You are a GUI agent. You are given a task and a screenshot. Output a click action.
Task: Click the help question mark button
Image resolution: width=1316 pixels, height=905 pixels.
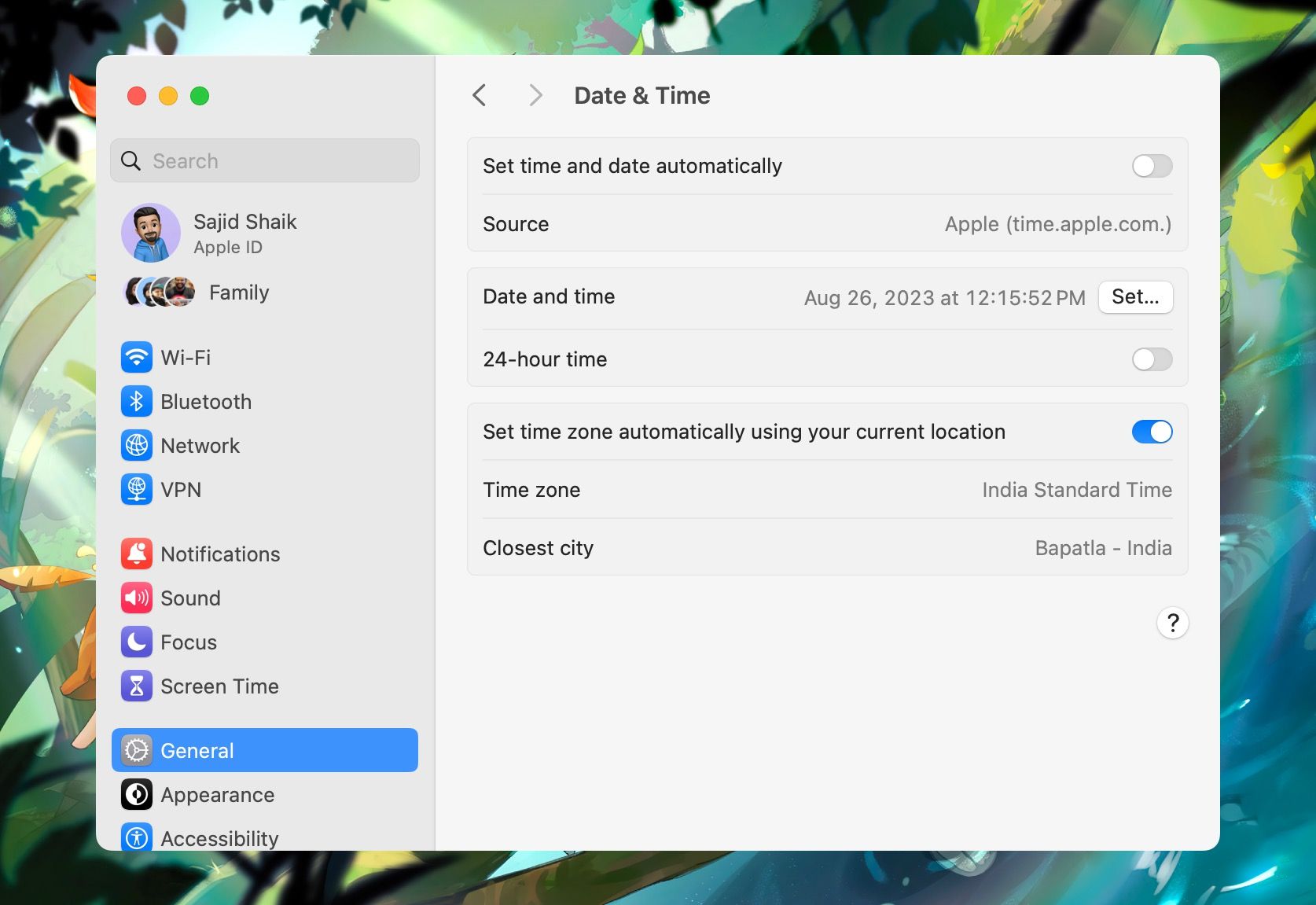click(x=1172, y=623)
